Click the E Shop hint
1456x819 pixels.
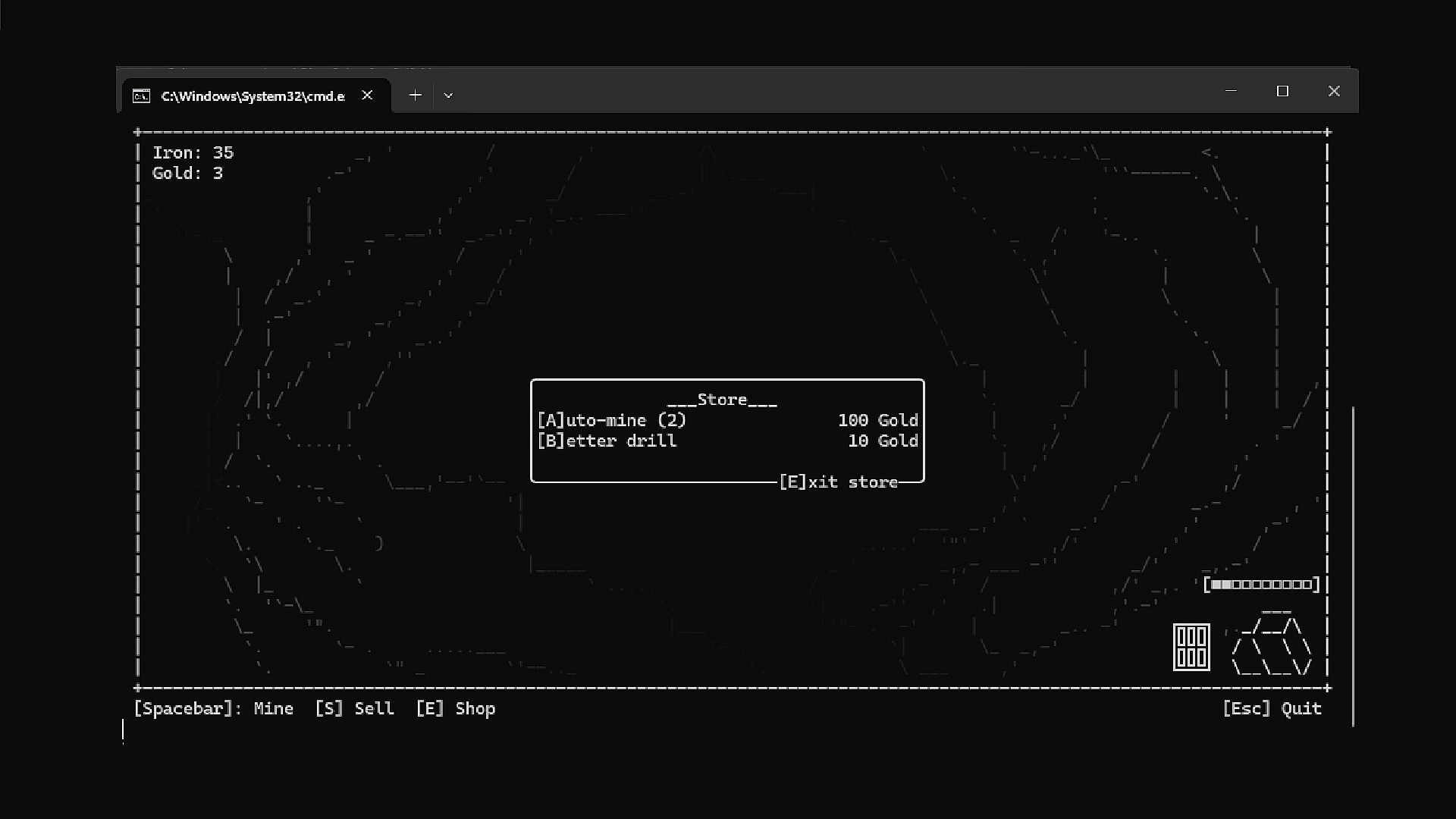[x=455, y=708]
